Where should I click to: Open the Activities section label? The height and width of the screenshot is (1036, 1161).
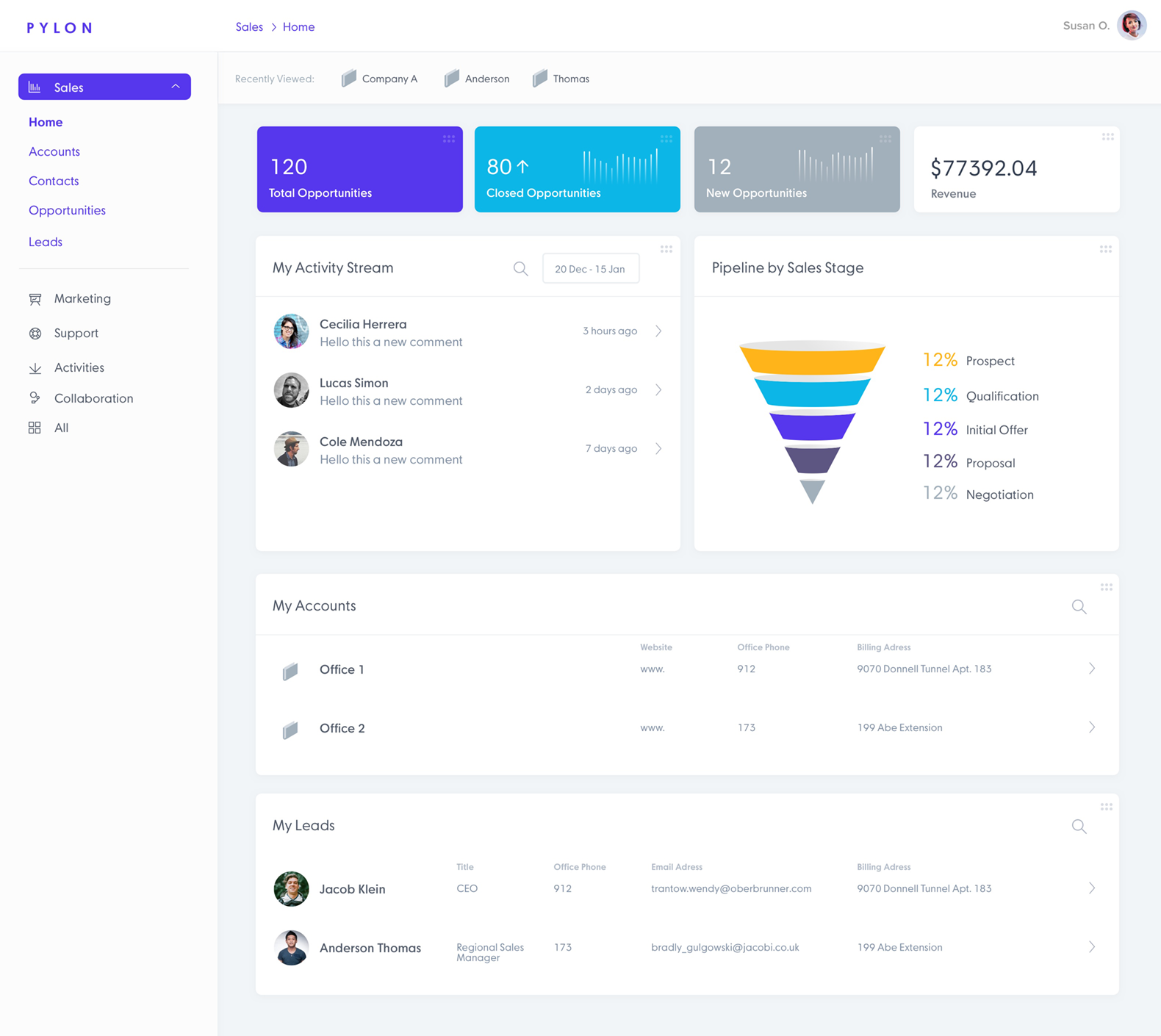point(79,367)
